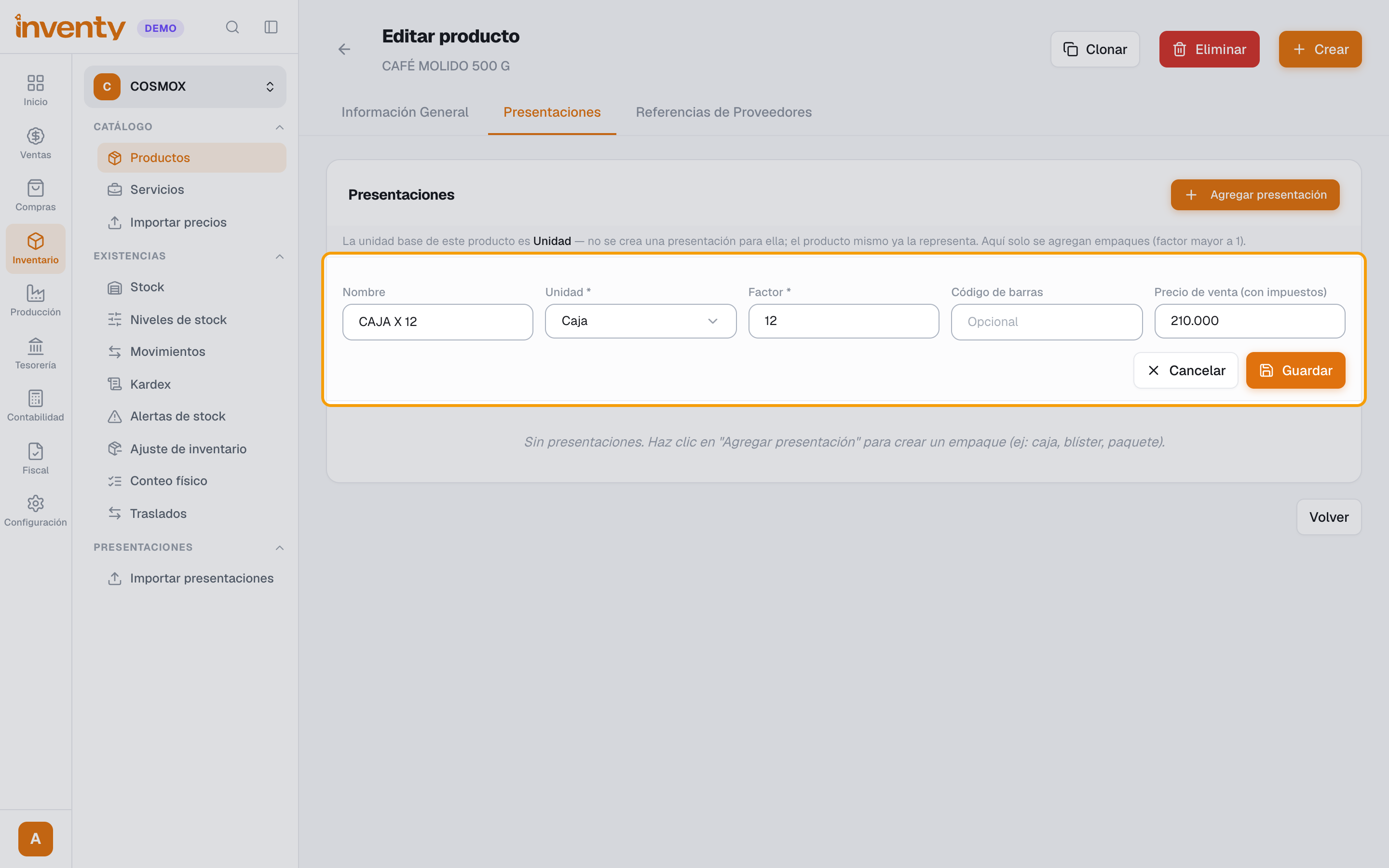The image size is (1389, 868).
Task: Open Importar presentaciones
Action: [x=191, y=578]
